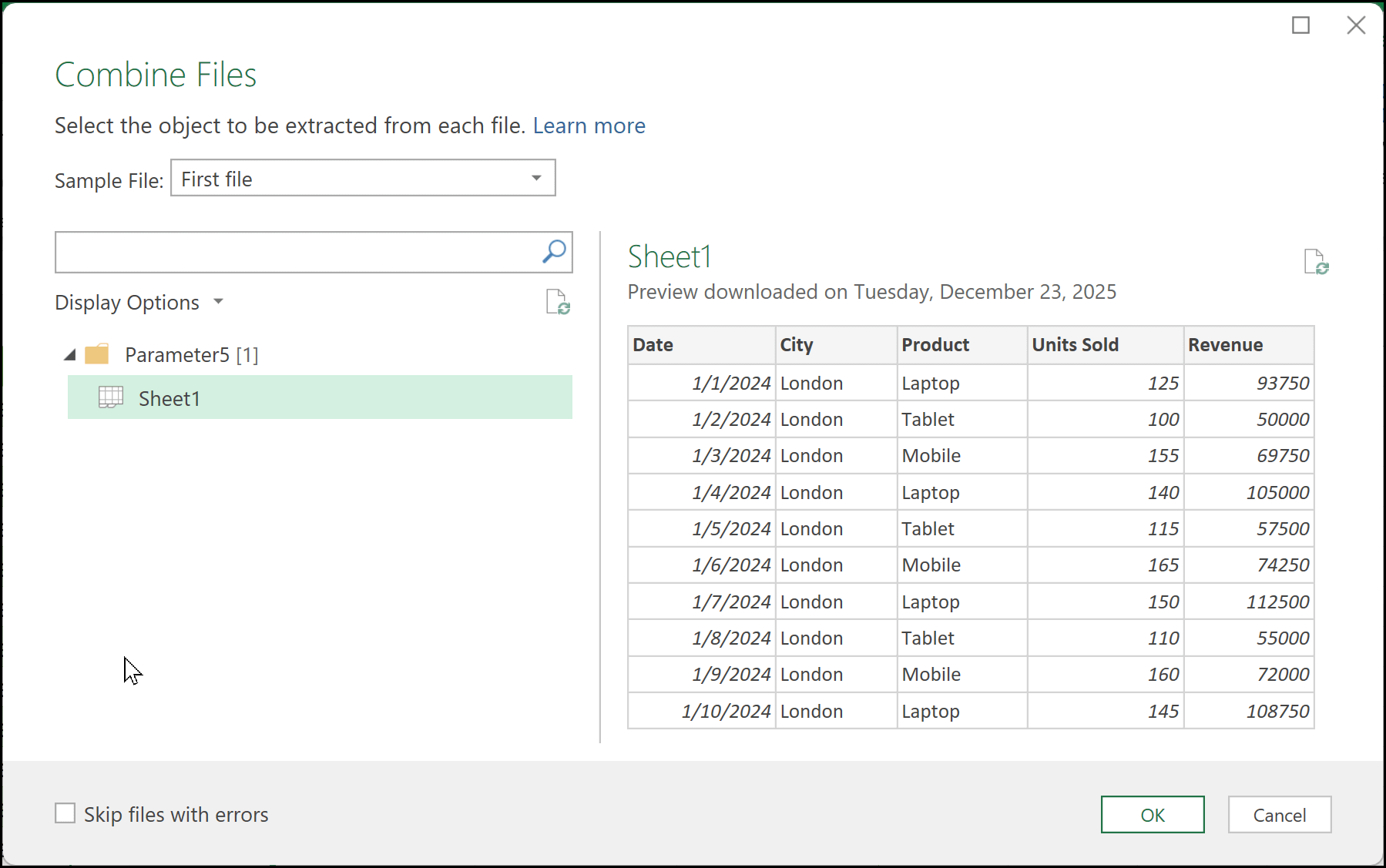Open the Learn more link

[x=589, y=126]
